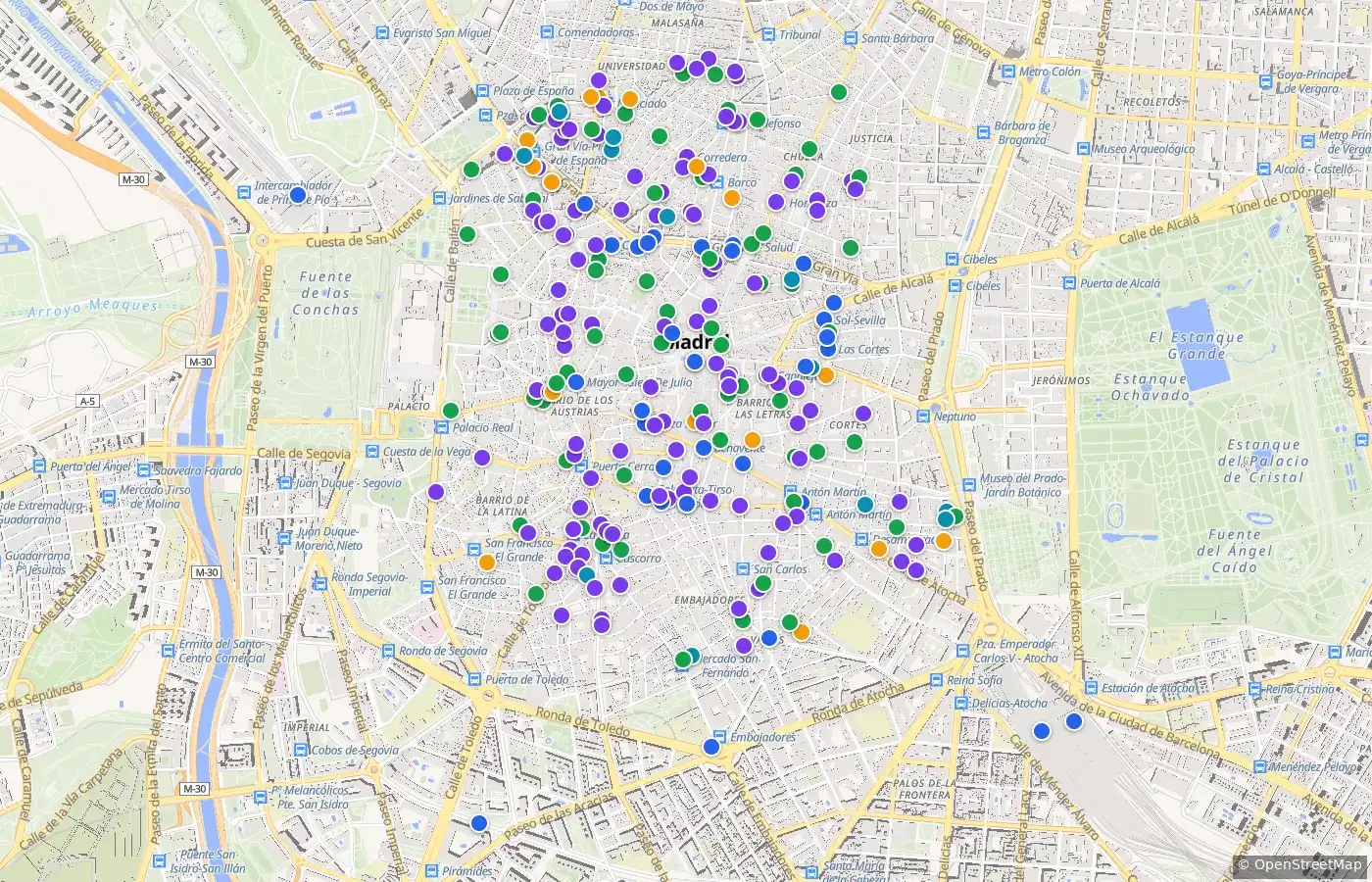Click the Ronda de Segovia stop icon
Screen dimensions: 1372x882
pos(388,651)
